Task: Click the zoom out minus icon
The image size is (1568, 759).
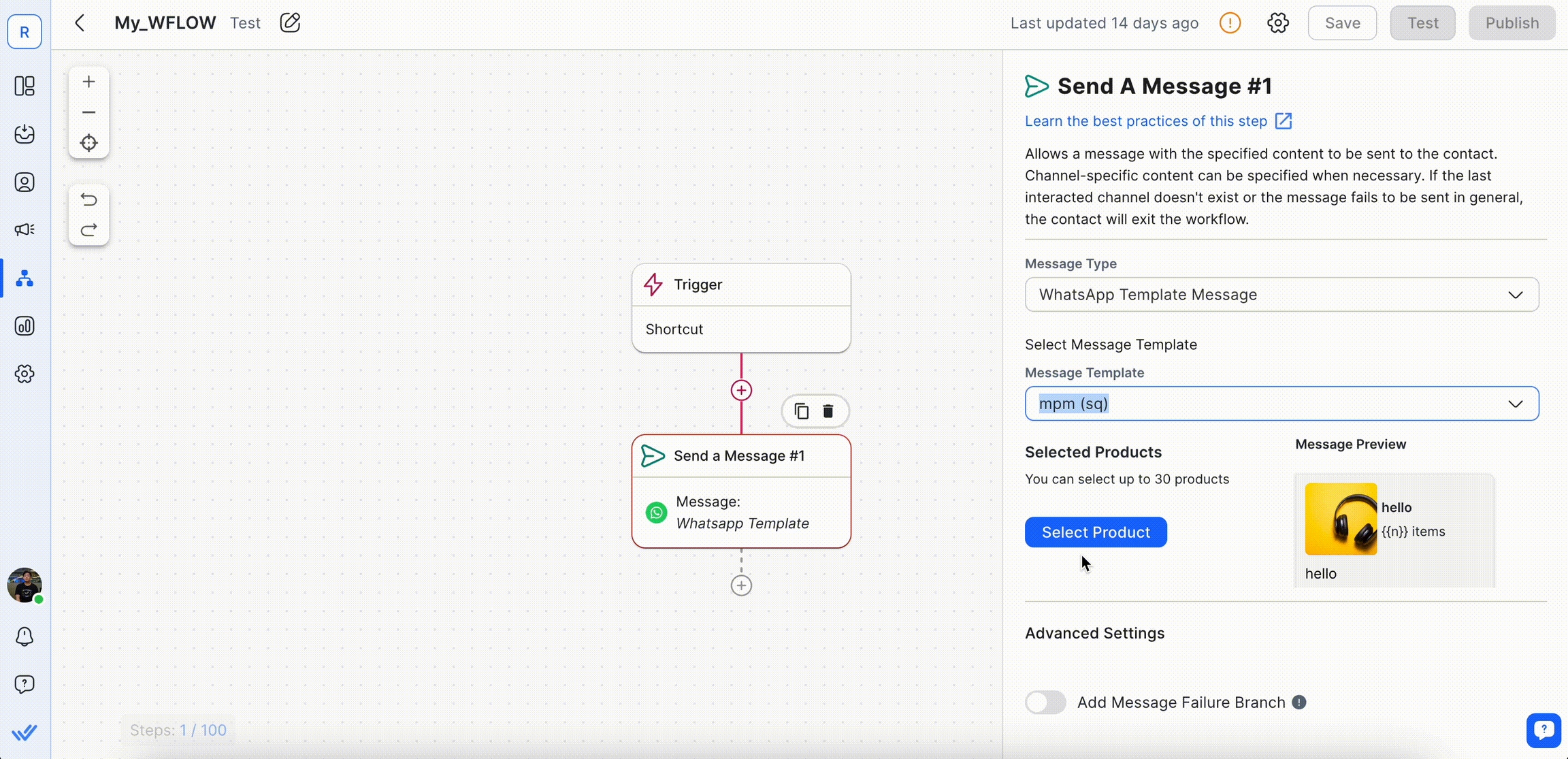Action: coord(88,112)
